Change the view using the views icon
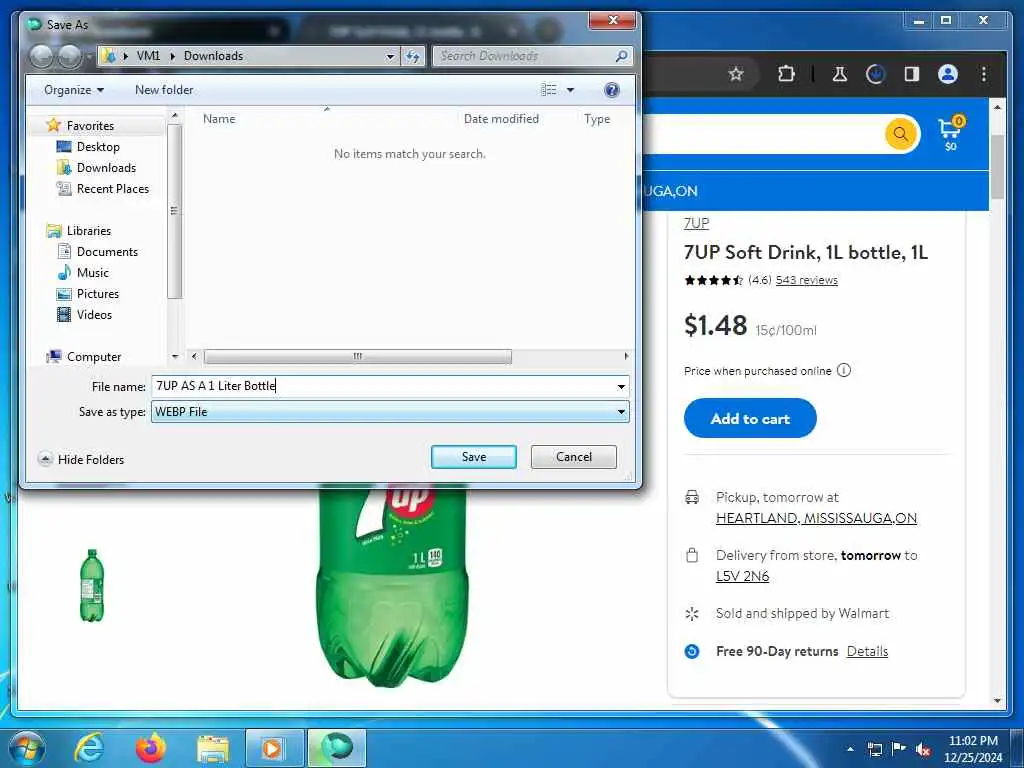1024x768 pixels. pos(549,89)
